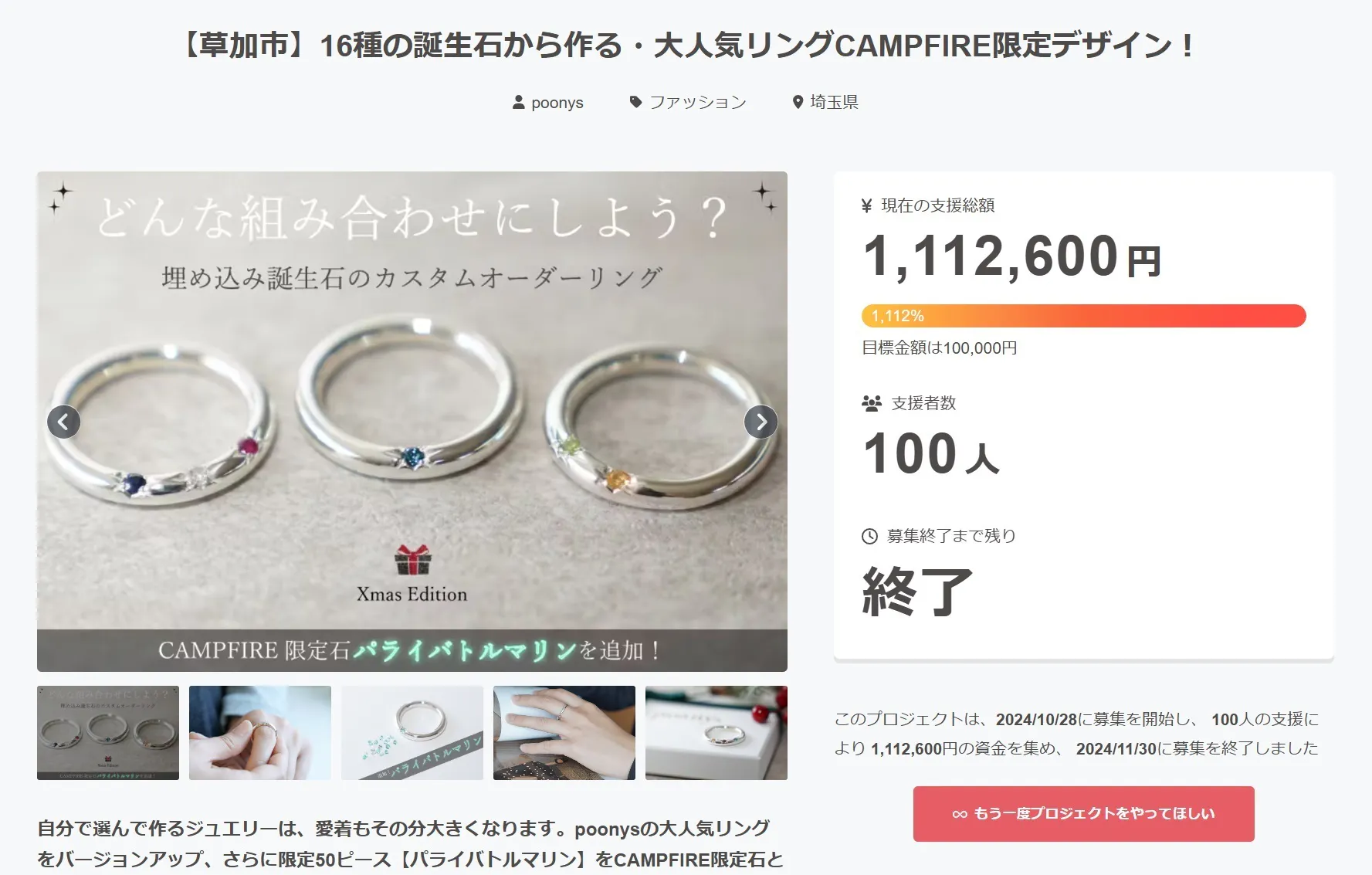Click the clock icon beside 募集終了まで残り
The image size is (1372, 875).
click(x=869, y=536)
